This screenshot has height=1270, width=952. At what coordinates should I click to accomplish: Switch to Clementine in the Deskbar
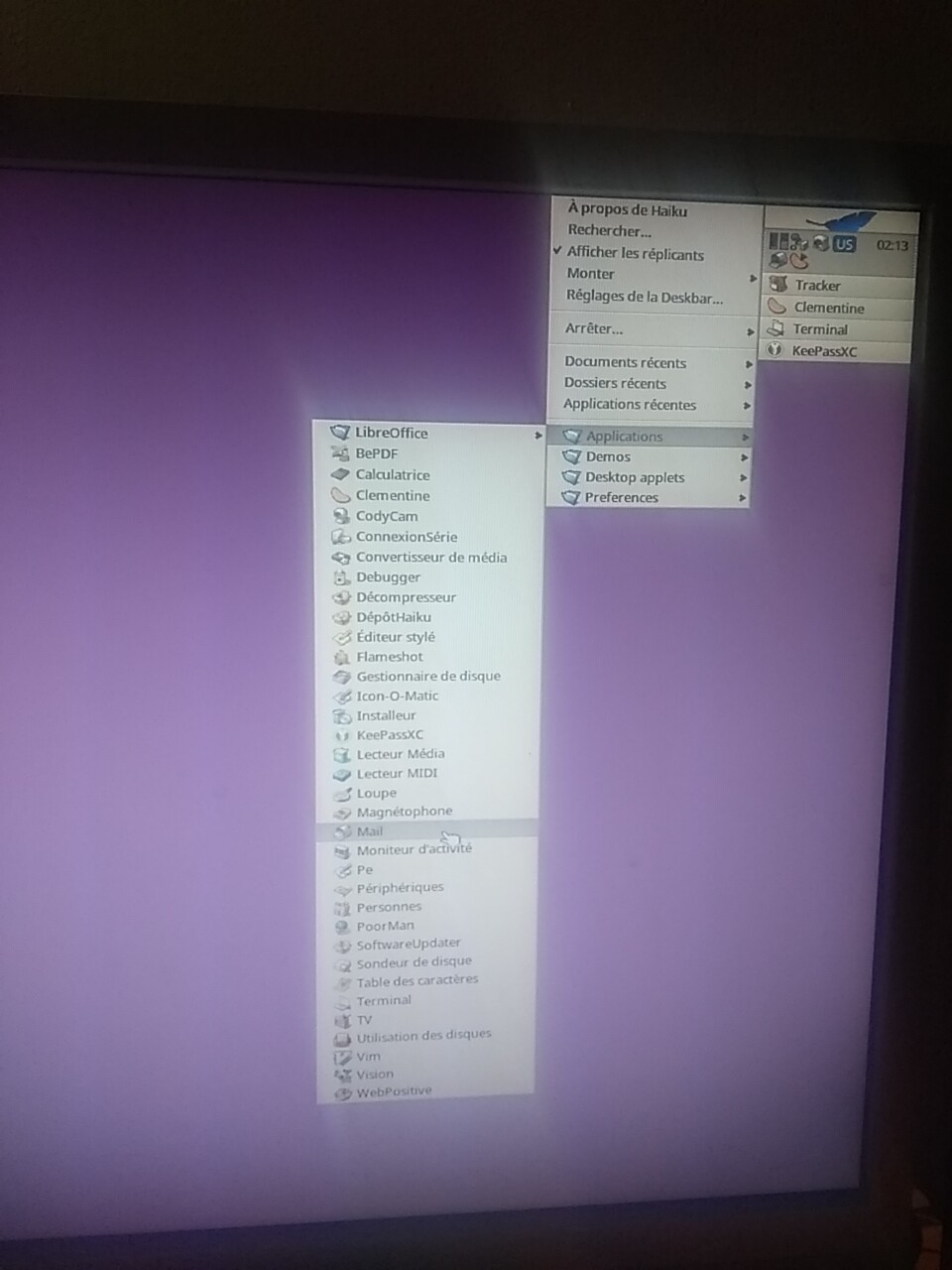(x=828, y=308)
